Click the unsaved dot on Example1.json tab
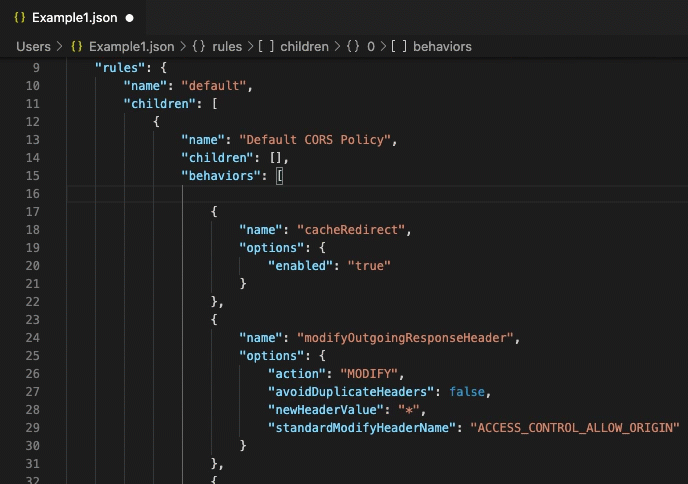688x484 pixels. coord(129,18)
